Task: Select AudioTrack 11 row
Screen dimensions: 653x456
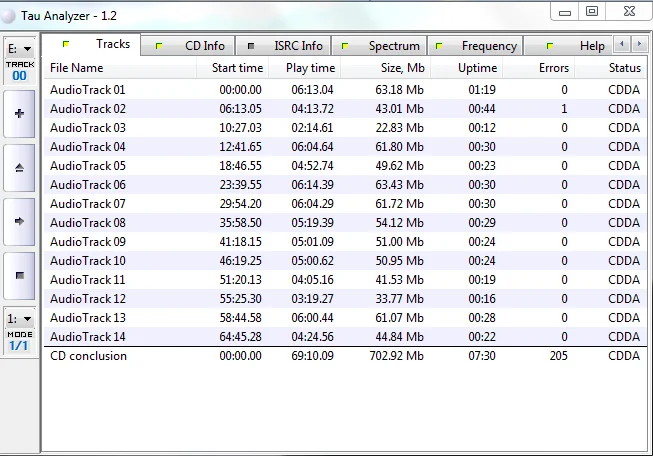Action: pos(345,280)
